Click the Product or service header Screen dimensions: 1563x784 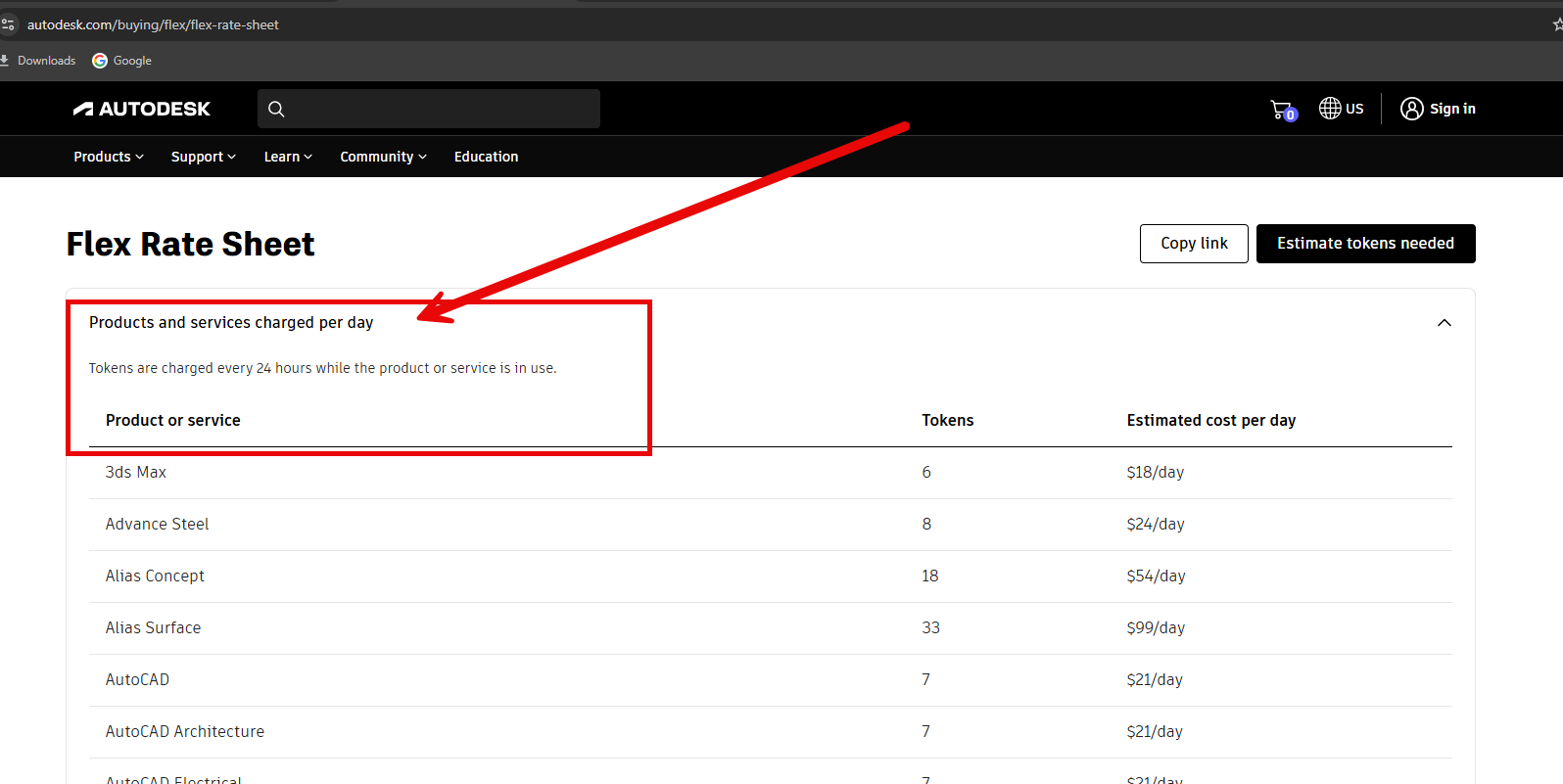coord(173,420)
